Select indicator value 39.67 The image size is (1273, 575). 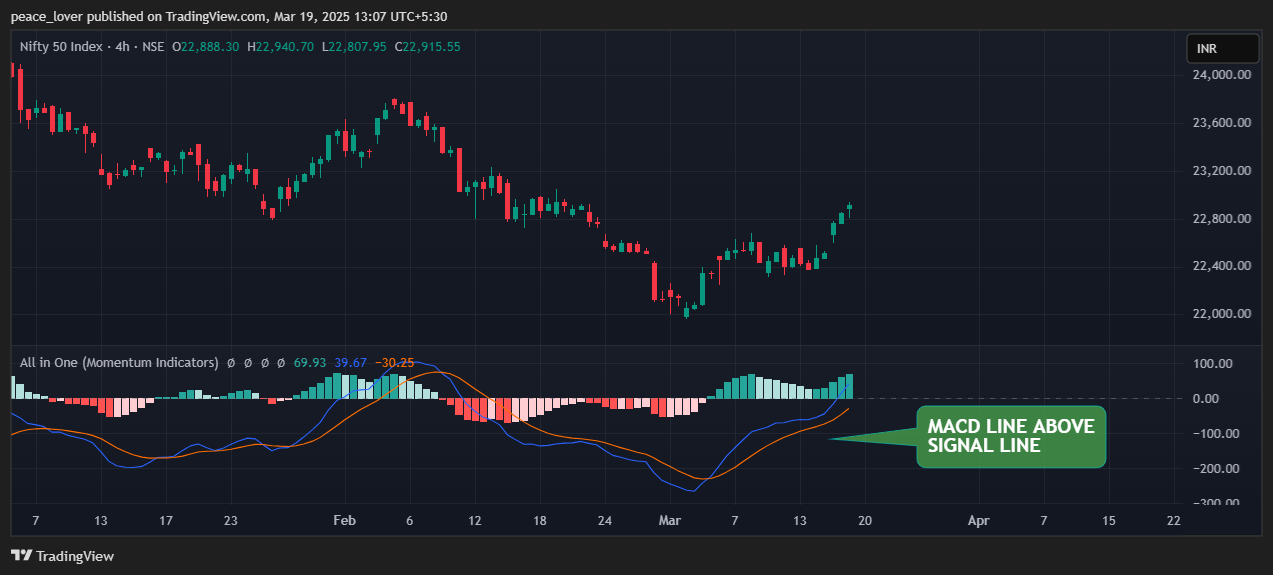click(351, 363)
